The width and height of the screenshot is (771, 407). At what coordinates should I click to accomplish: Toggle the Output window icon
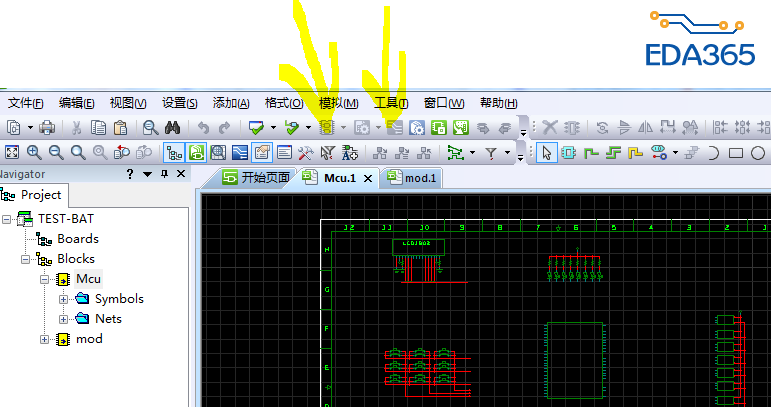pos(284,153)
